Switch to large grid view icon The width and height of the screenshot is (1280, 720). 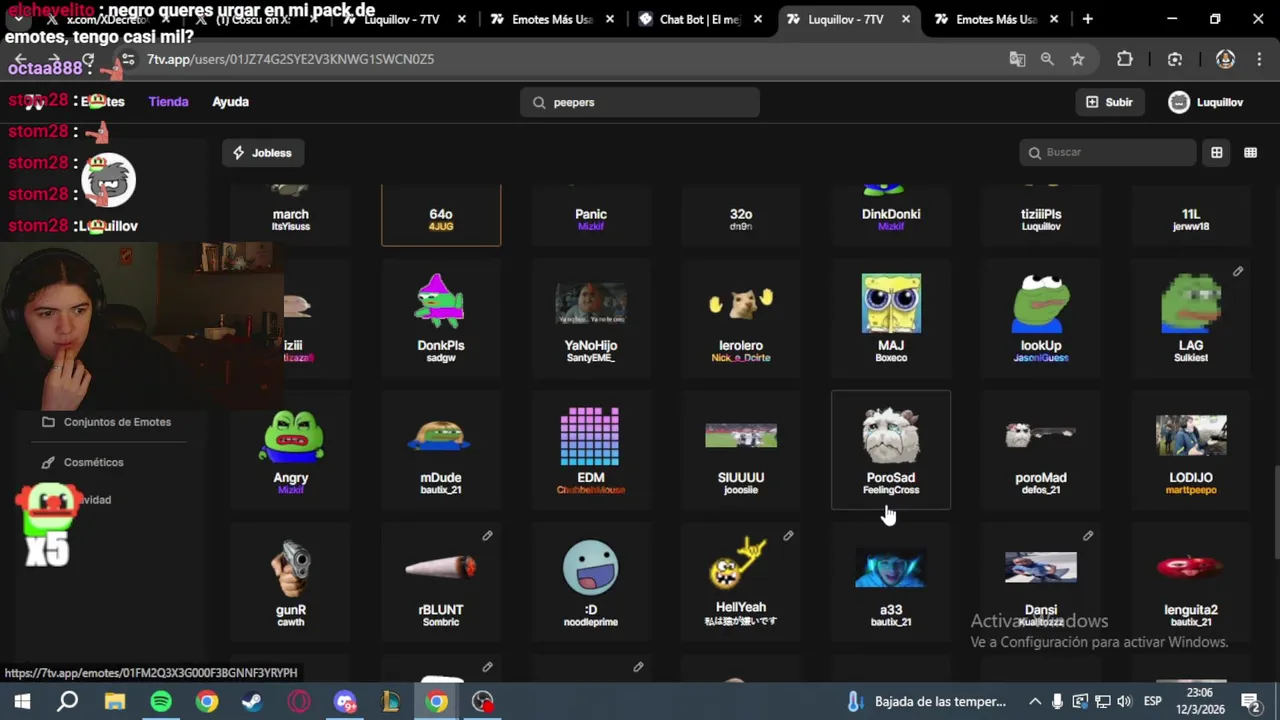coord(1217,152)
